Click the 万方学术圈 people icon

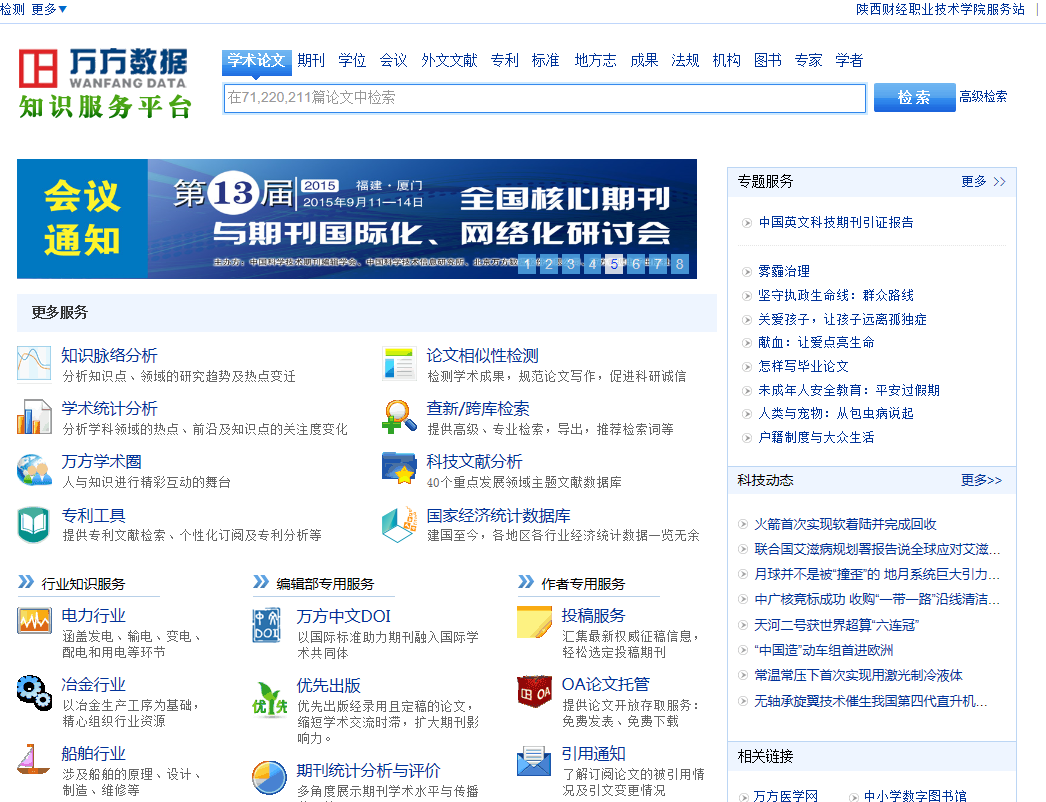[34, 470]
